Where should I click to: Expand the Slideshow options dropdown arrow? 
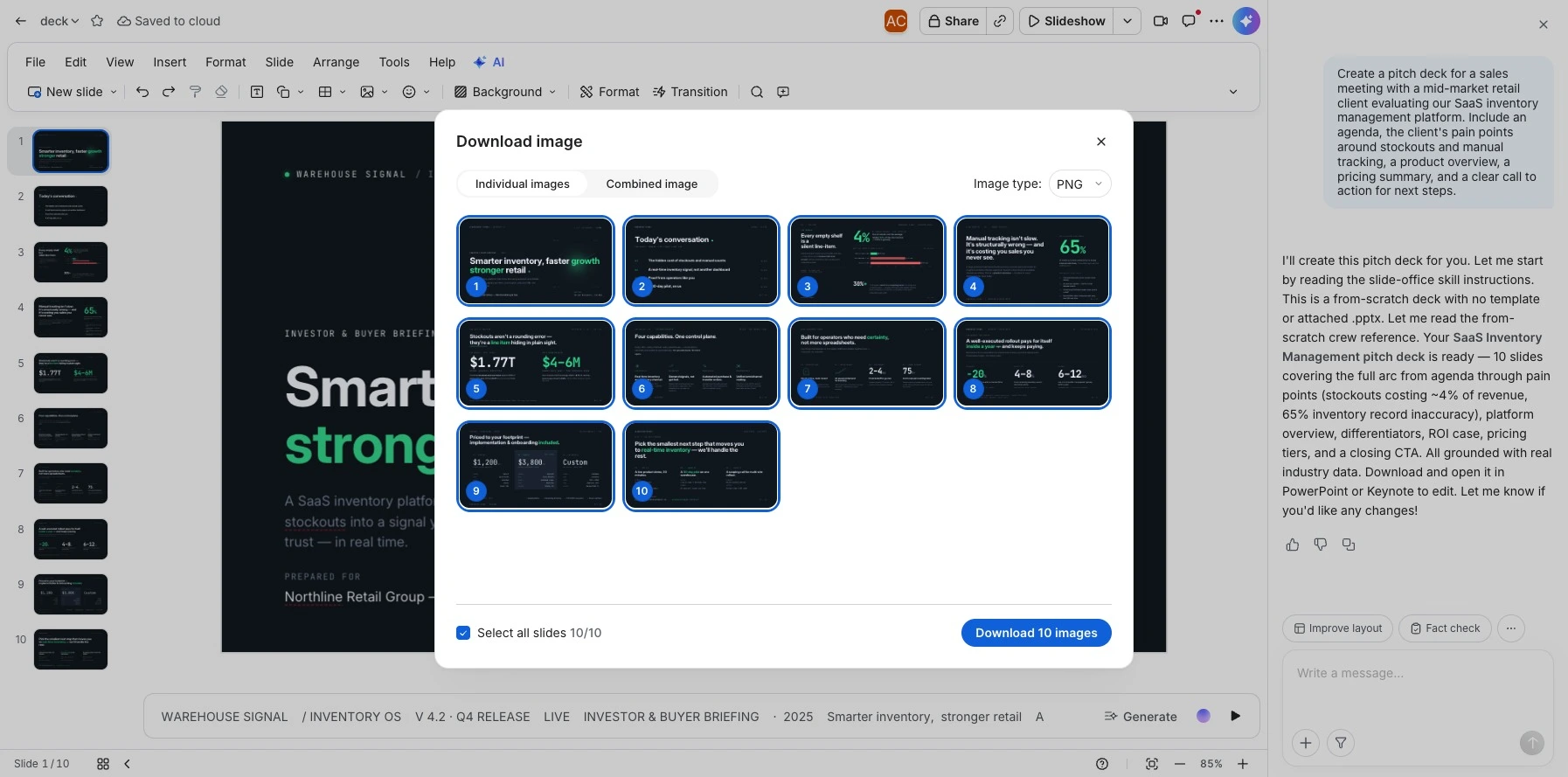1127,21
